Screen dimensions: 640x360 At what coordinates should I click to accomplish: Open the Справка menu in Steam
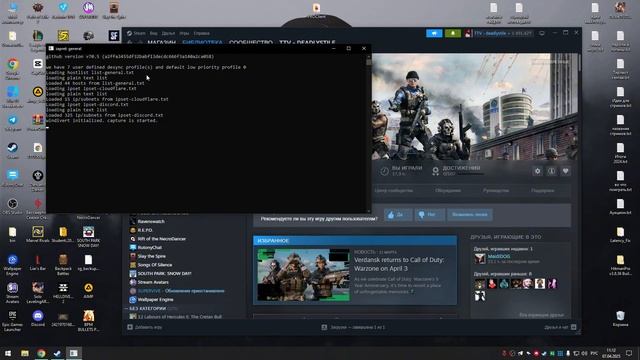tap(201, 33)
